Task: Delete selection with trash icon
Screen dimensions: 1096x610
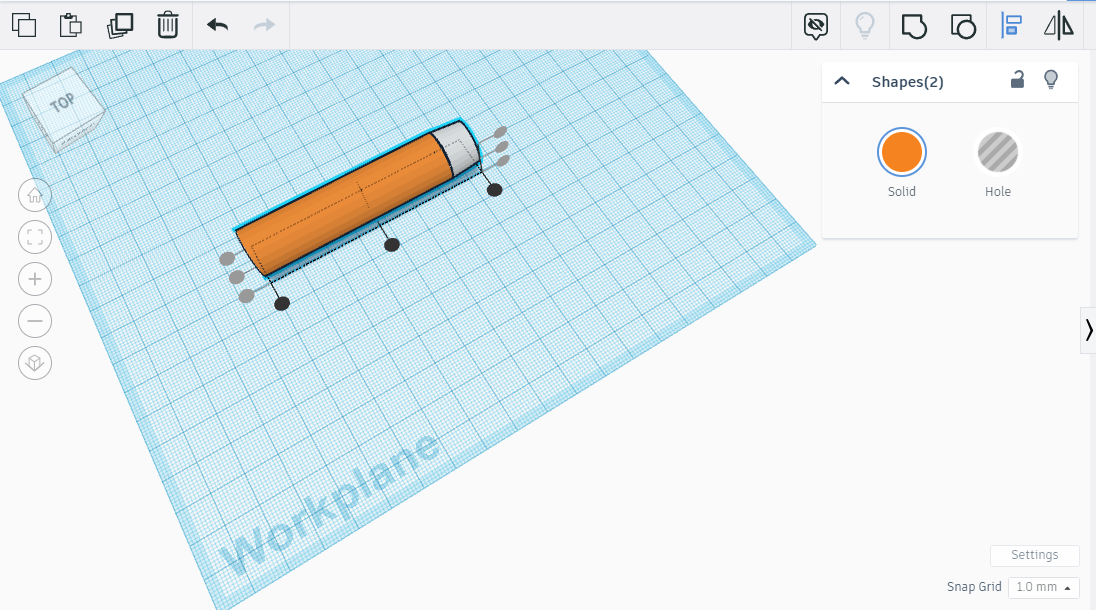Action: (168, 25)
